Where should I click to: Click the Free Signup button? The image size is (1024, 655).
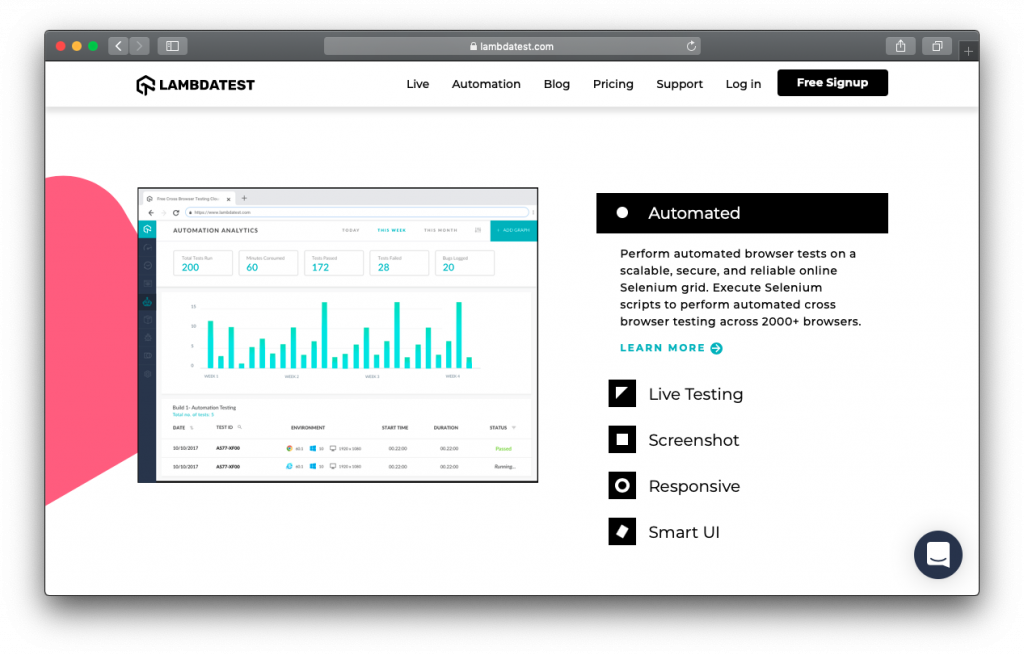pyautogui.click(x=832, y=83)
